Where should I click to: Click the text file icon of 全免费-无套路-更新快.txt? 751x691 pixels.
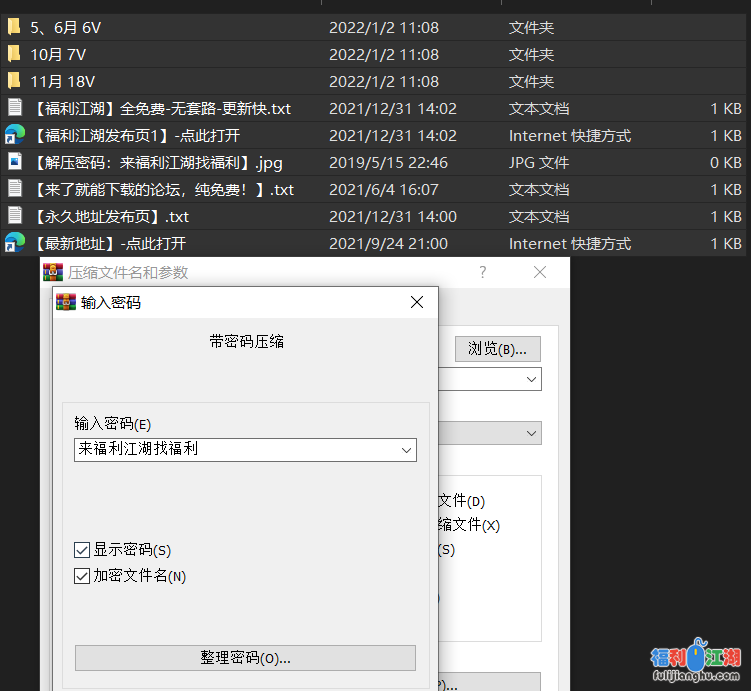14,108
